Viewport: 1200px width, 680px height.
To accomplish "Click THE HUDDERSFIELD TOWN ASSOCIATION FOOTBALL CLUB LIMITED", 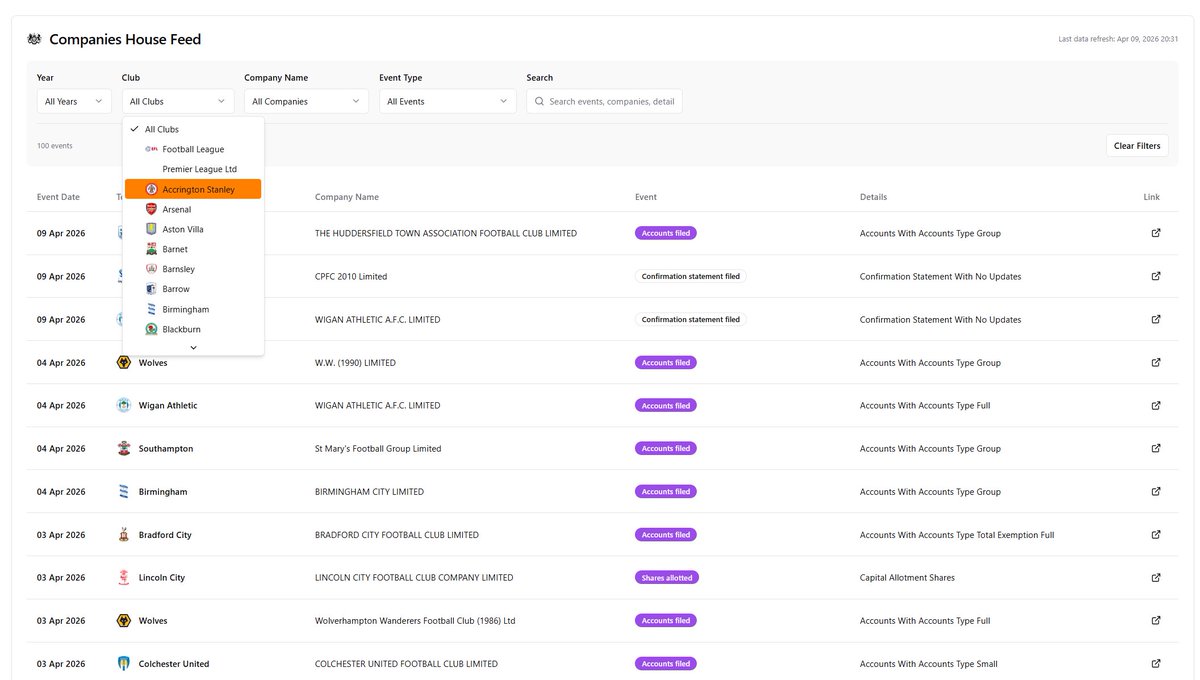I will (x=446, y=233).
